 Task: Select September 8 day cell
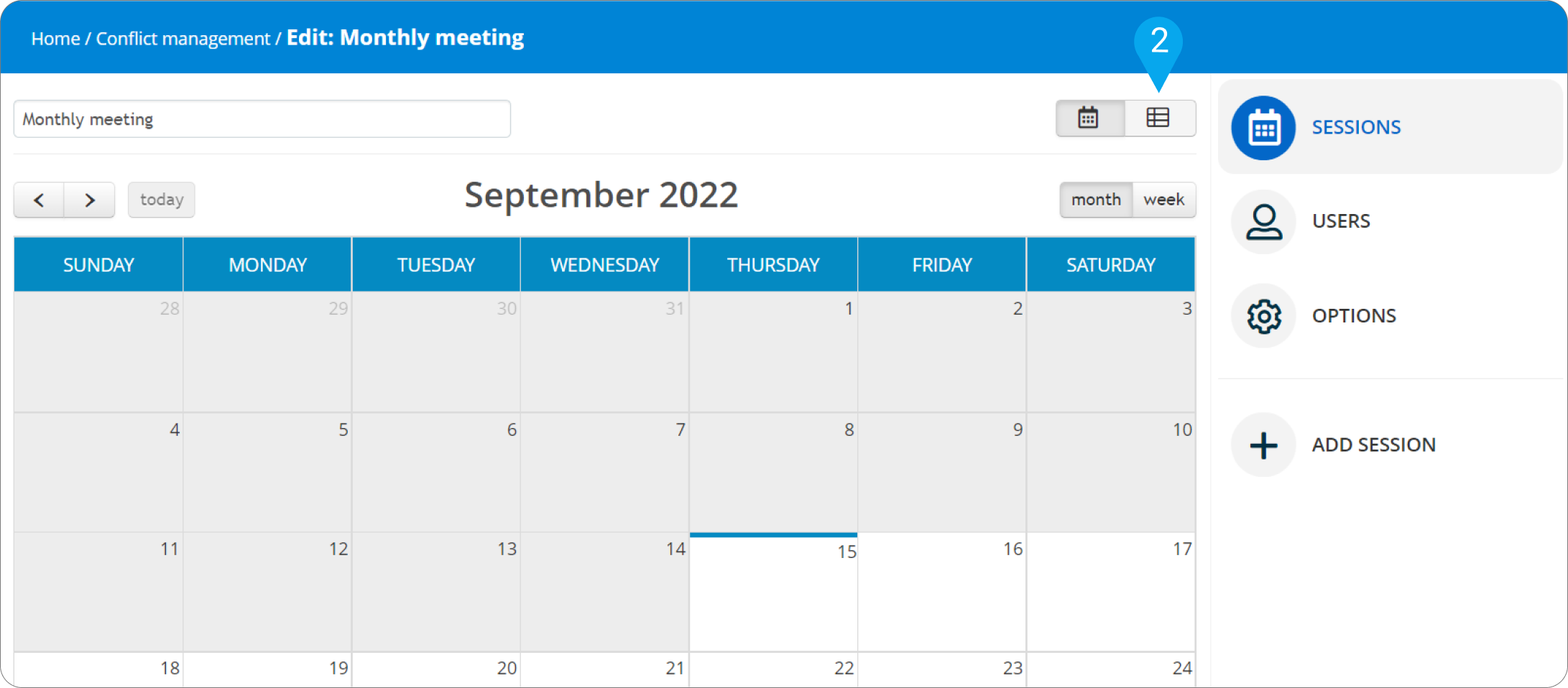coord(773,472)
